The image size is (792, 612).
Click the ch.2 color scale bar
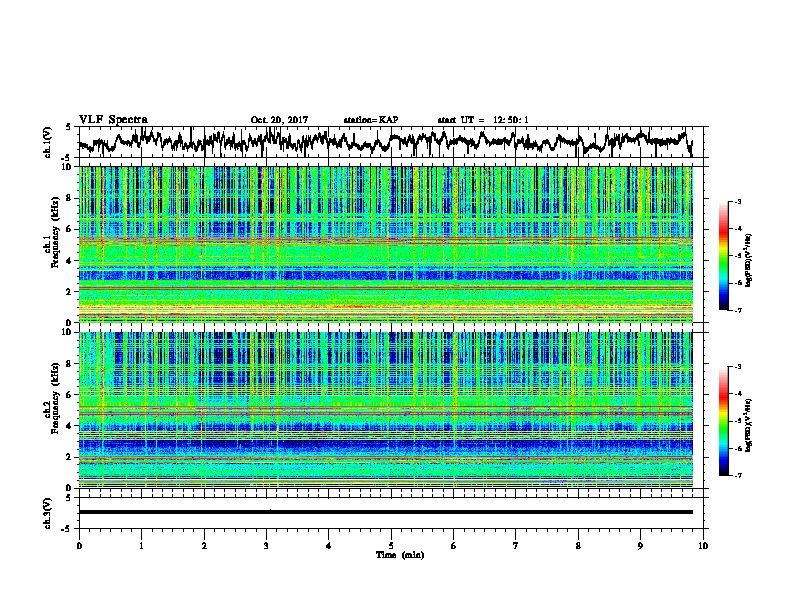[723, 421]
